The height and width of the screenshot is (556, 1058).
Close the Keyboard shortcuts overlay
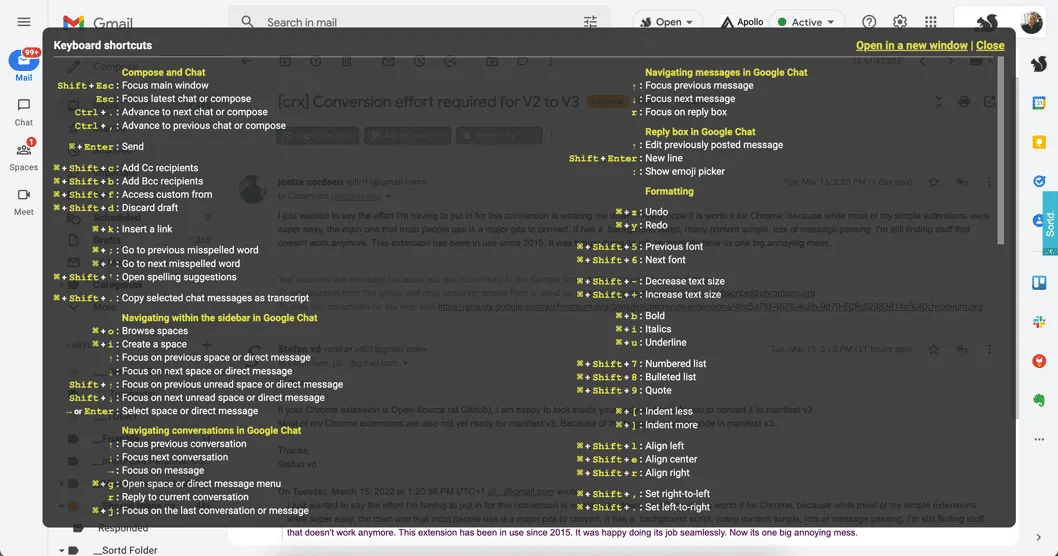click(x=990, y=45)
